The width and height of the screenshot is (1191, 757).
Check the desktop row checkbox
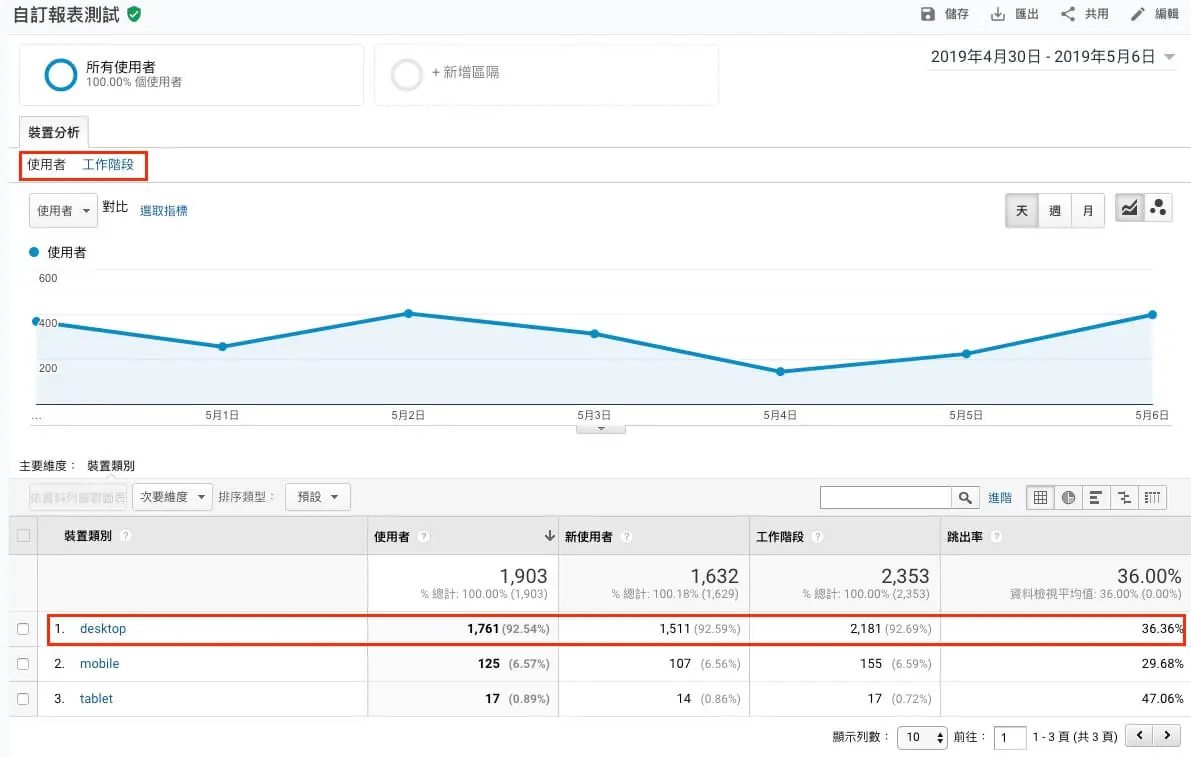(24, 629)
